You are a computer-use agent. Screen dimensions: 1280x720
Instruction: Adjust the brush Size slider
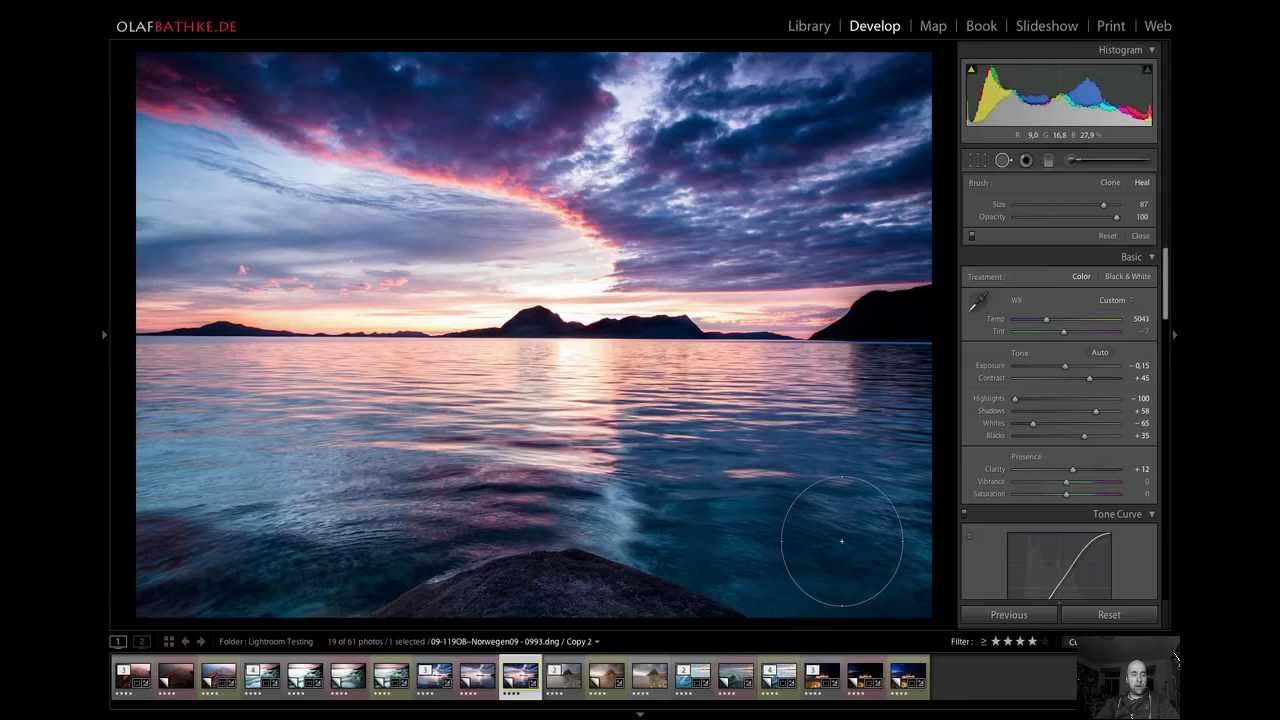point(1066,205)
